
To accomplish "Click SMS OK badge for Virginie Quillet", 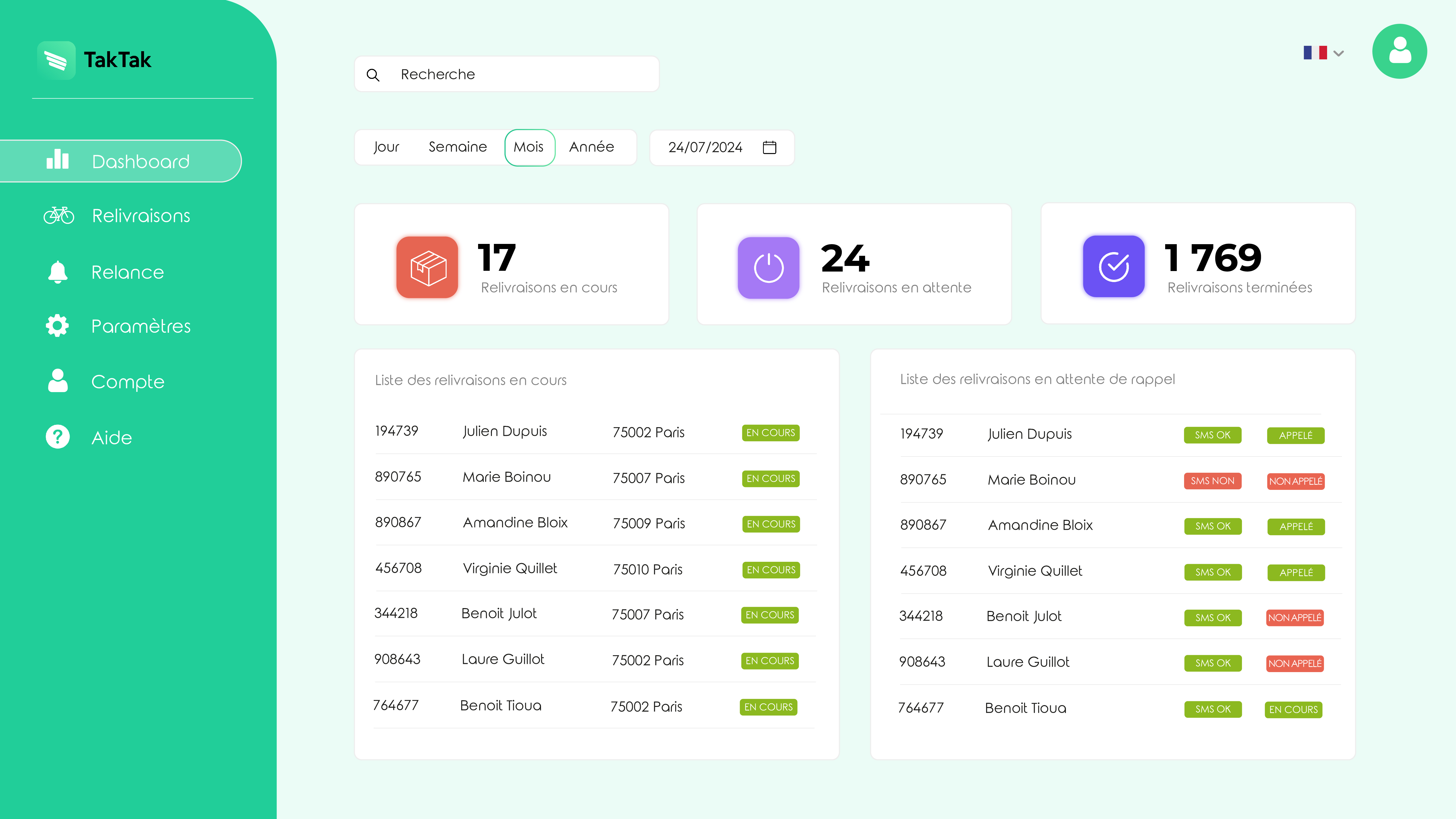I will (x=1213, y=572).
